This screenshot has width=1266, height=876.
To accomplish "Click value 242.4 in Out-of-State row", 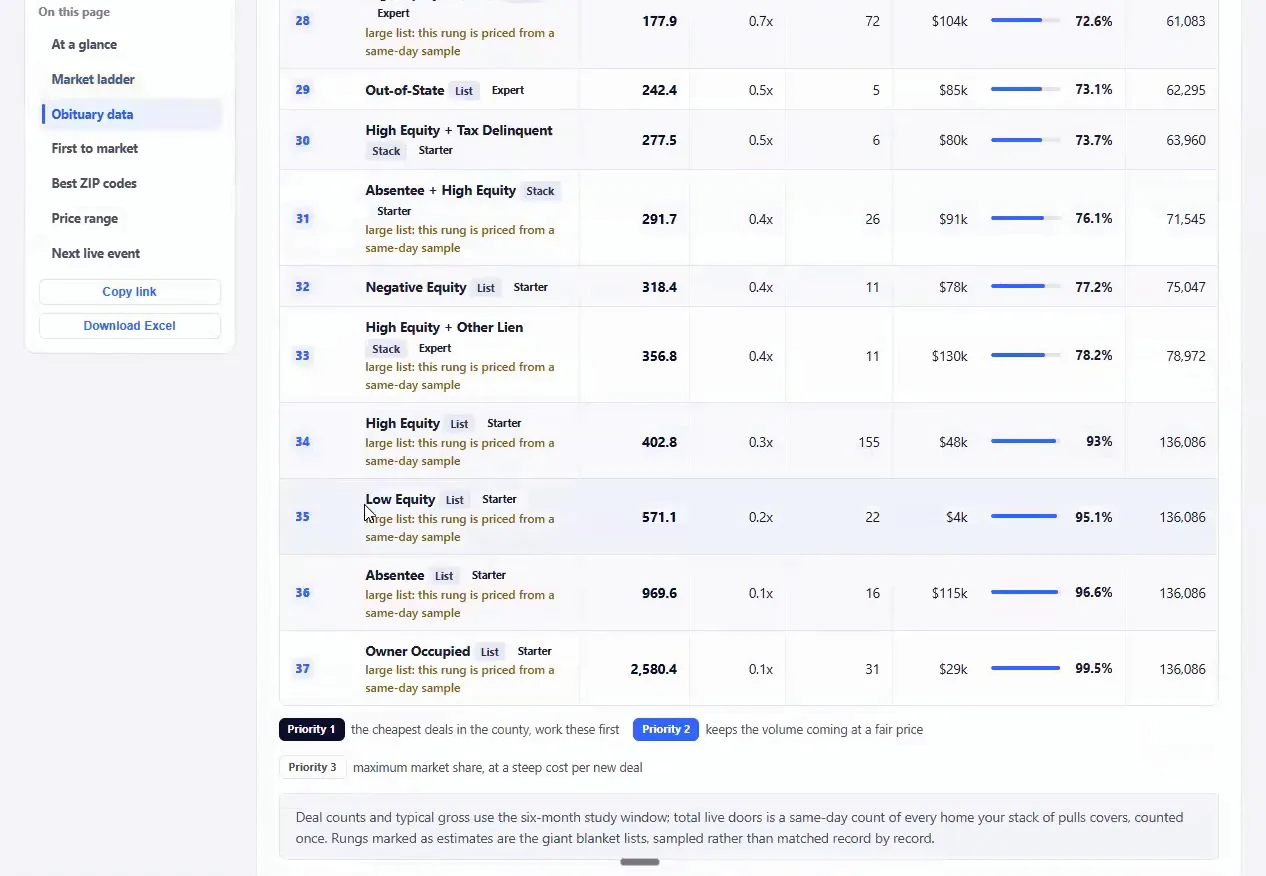I will coord(659,91).
